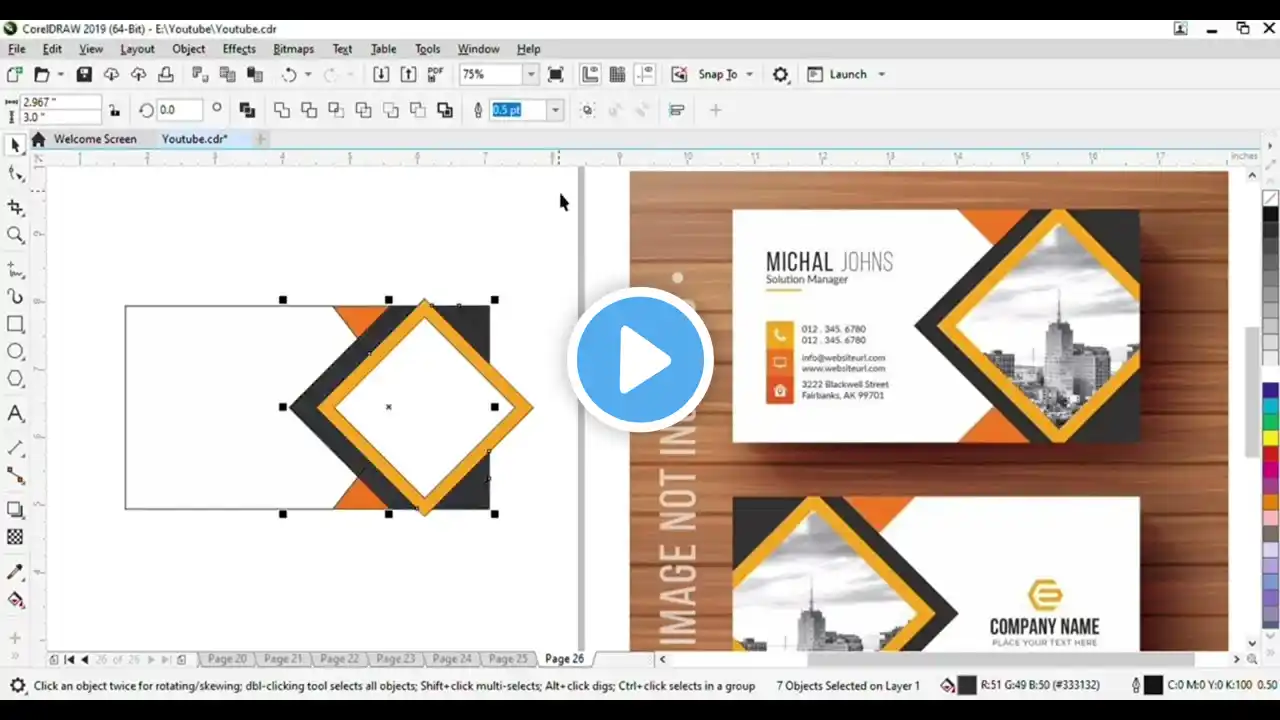Select the Crop tool

coord(15,207)
